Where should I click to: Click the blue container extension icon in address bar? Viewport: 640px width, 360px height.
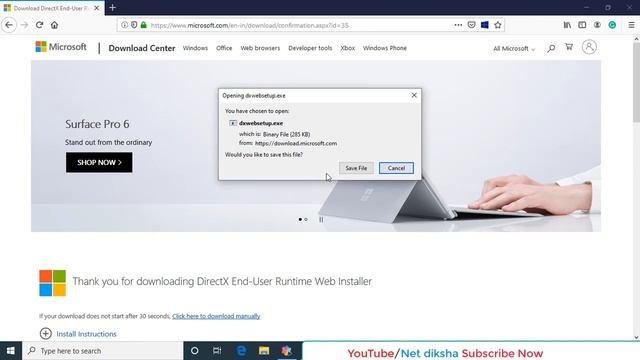(x=484, y=25)
